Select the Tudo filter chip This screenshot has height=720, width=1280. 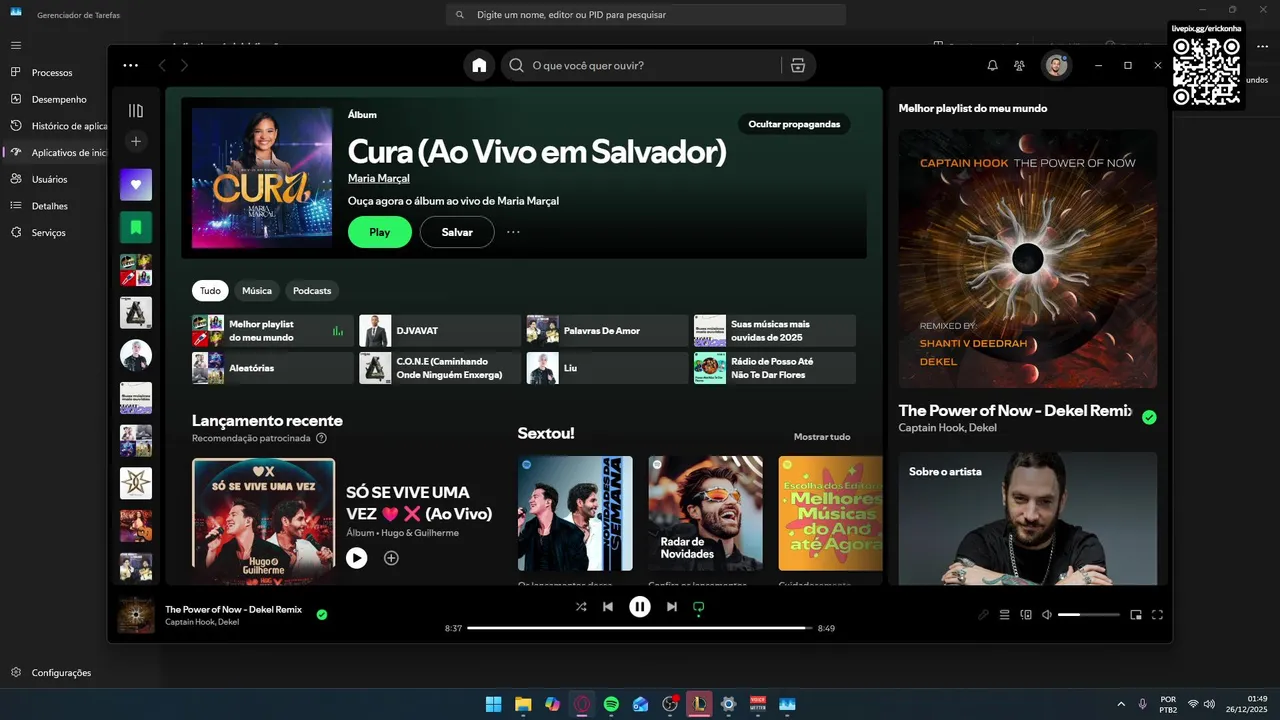pyautogui.click(x=210, y=291)
